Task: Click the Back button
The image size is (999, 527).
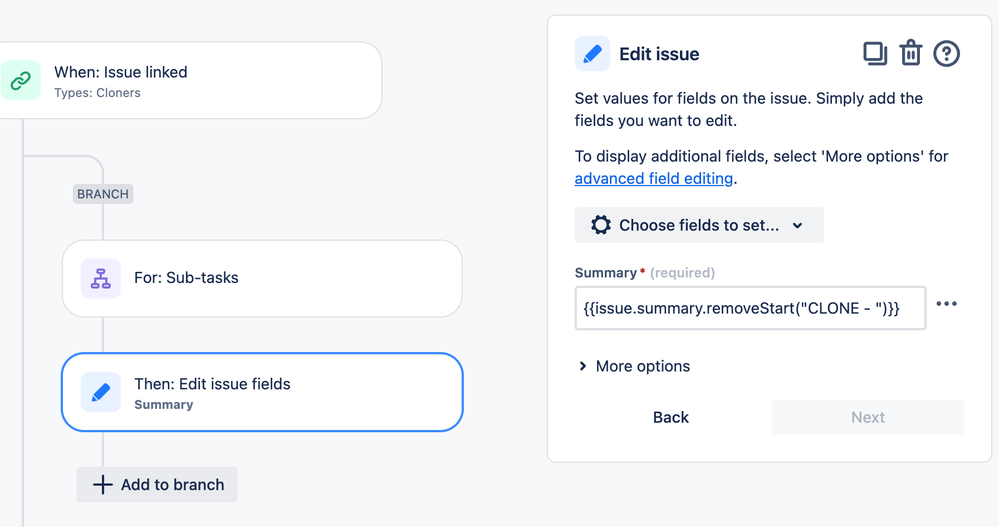Action: coord(671,417)
